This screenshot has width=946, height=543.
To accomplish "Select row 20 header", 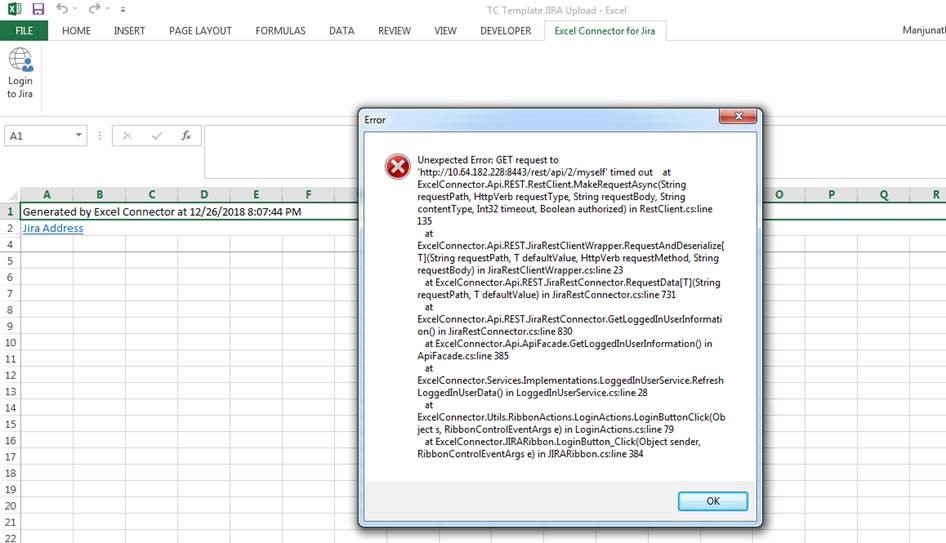I will [x=10, y=506].
